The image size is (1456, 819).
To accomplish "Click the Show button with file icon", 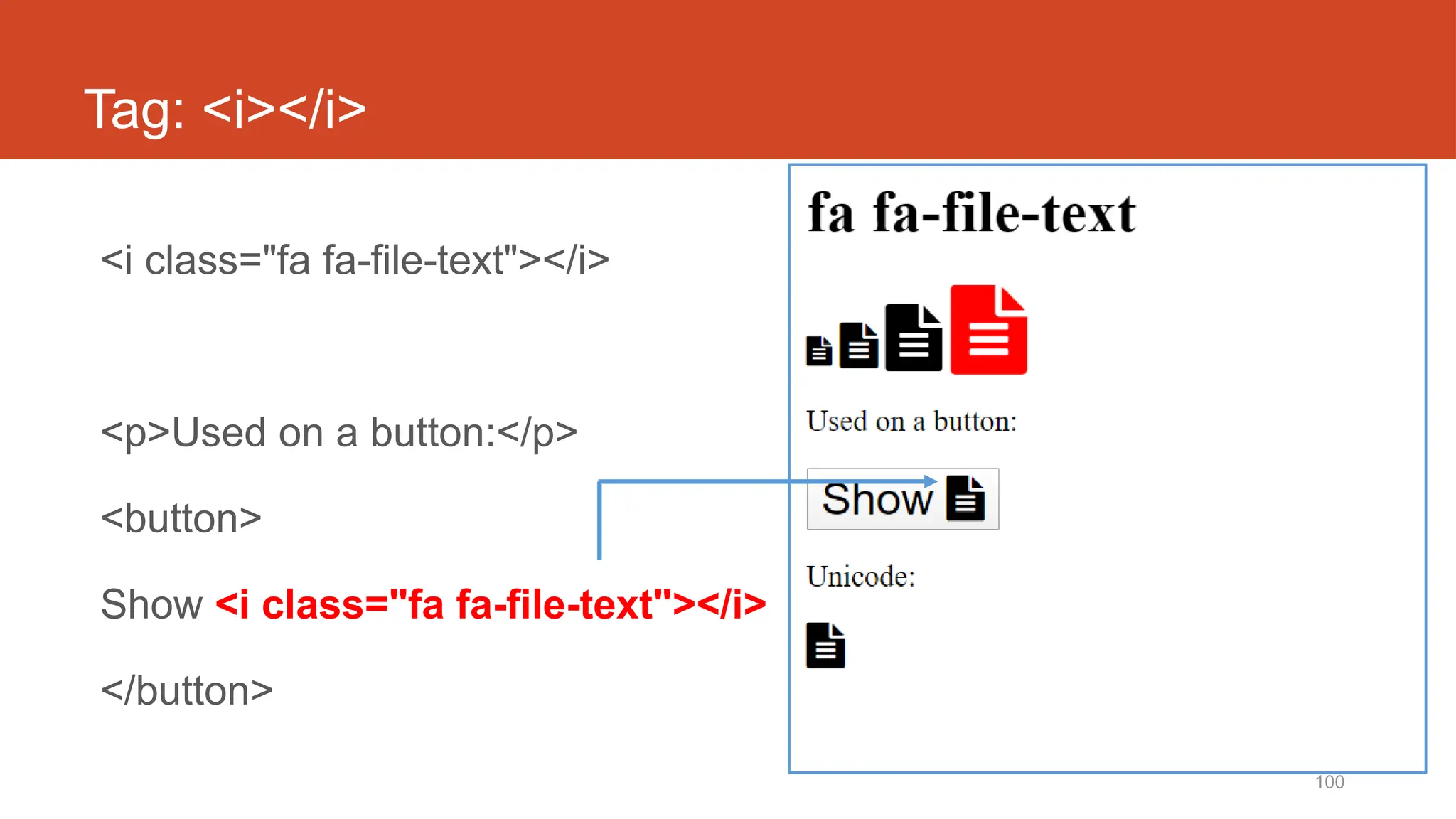I will [x=902, y=498].
